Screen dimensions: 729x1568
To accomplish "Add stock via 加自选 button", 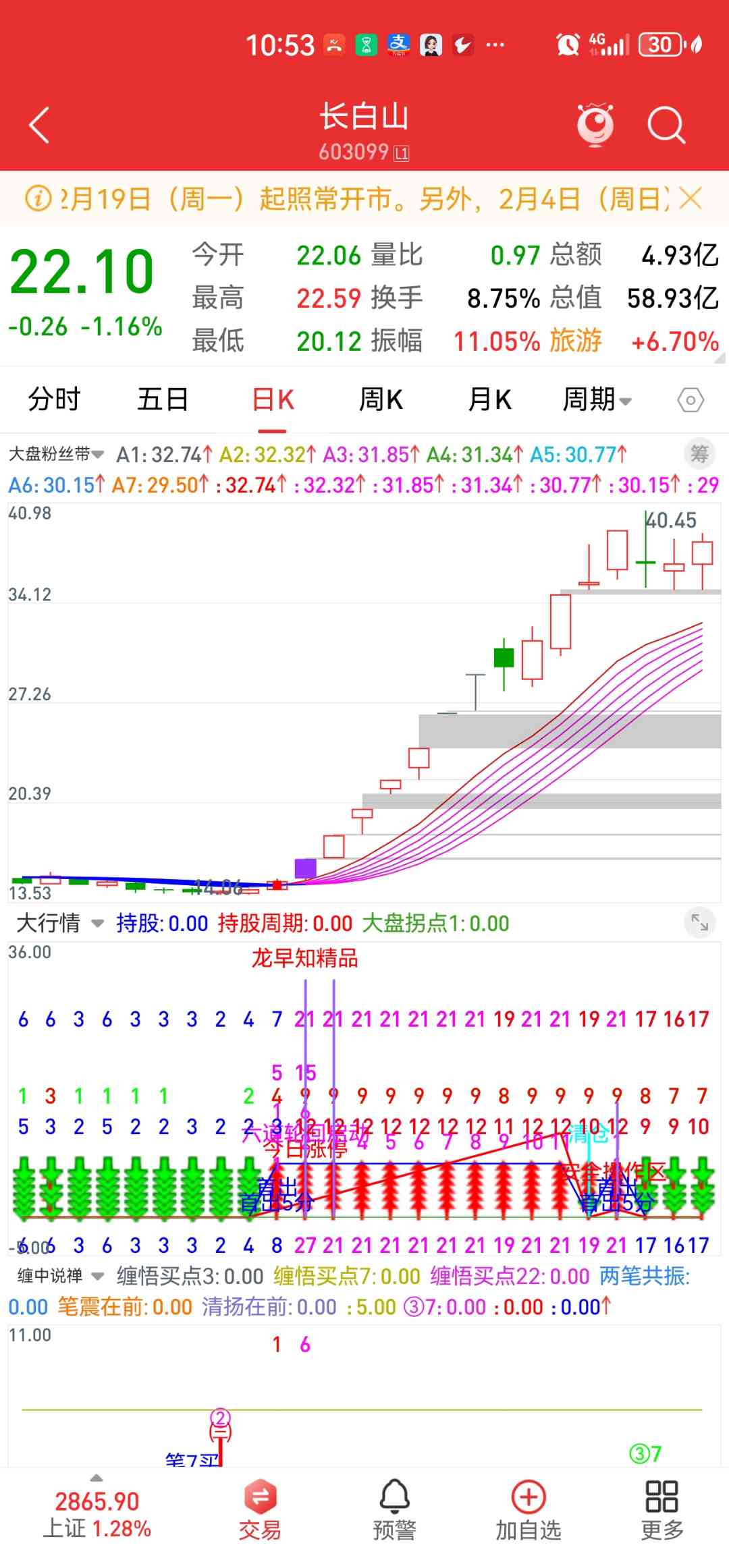I will (x=529, y=1511).
